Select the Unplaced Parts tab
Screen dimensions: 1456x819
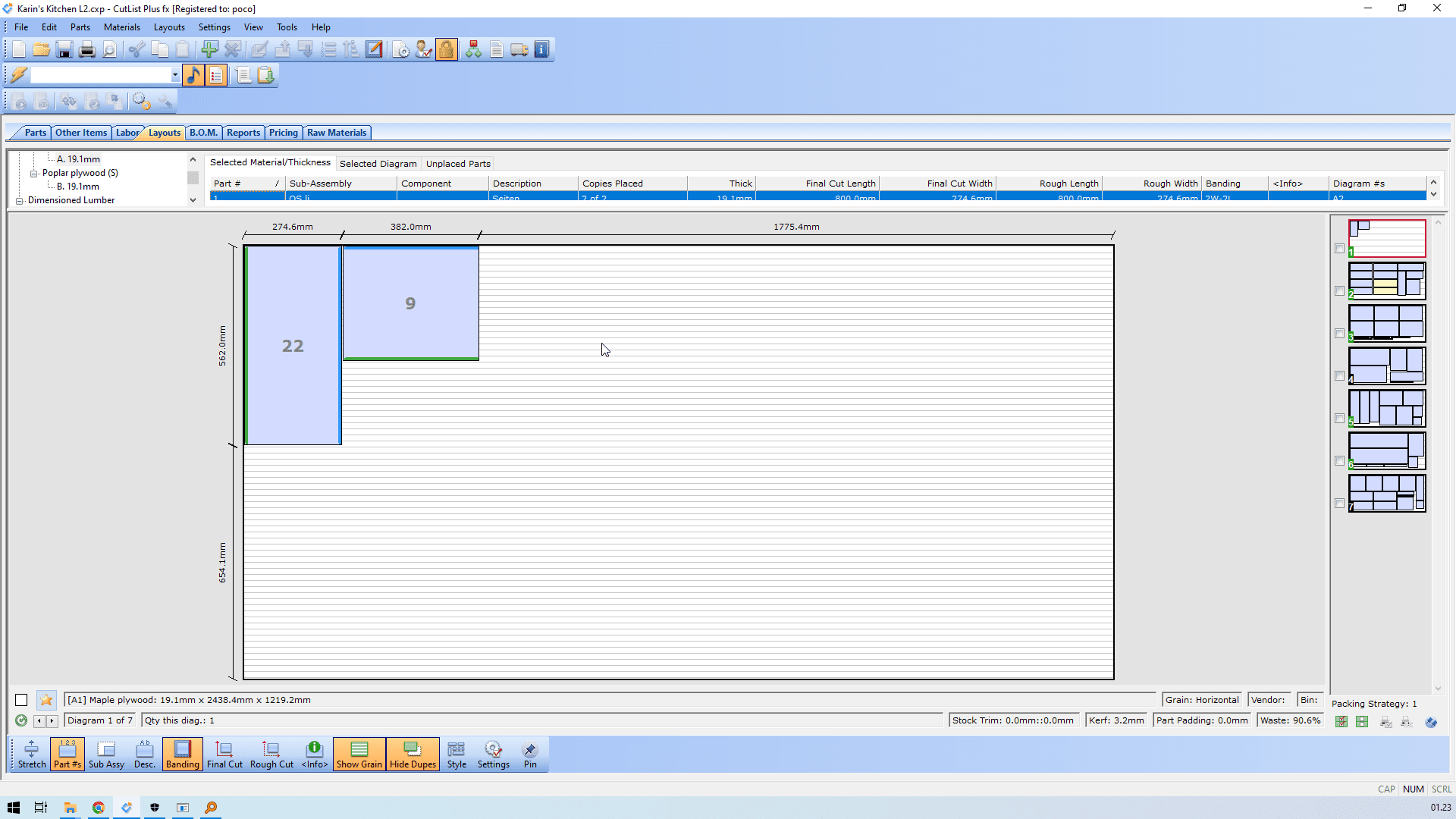(458, 164)
